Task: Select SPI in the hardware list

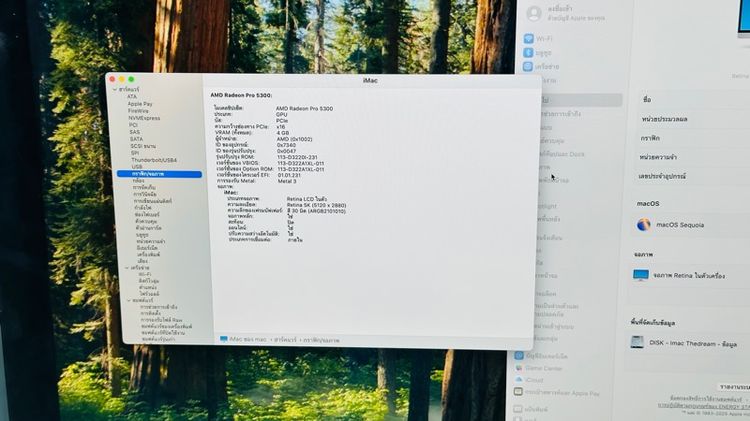Action: pos(135,153)
